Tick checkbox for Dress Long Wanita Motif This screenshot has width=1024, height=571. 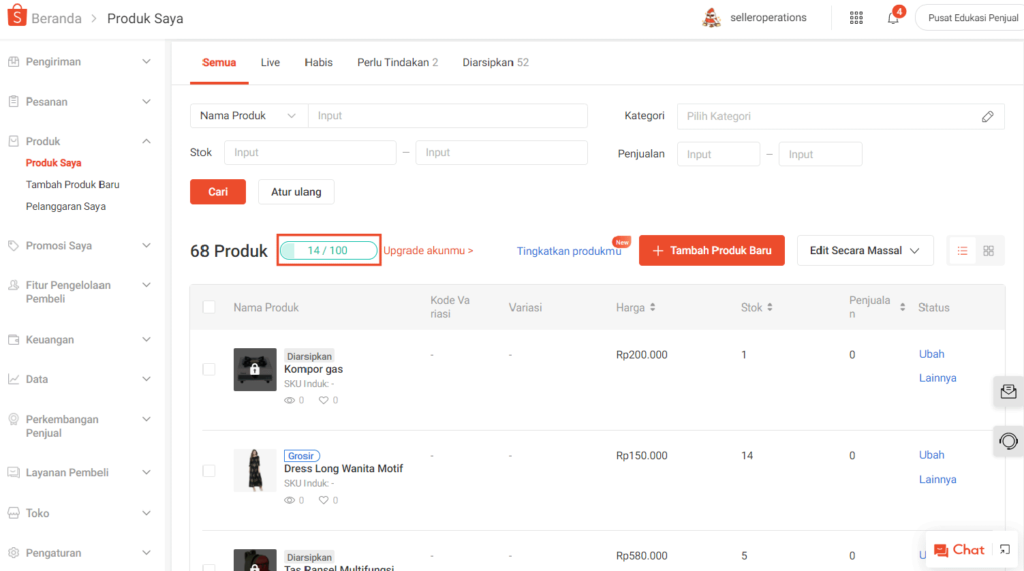click(209, 470)
